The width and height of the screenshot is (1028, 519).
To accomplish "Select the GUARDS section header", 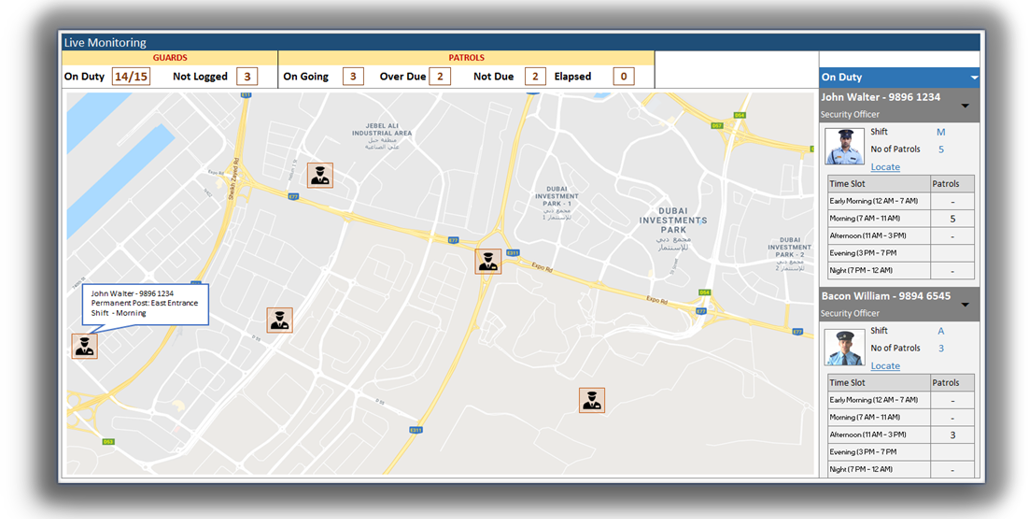I will click(x=170, y=58).
